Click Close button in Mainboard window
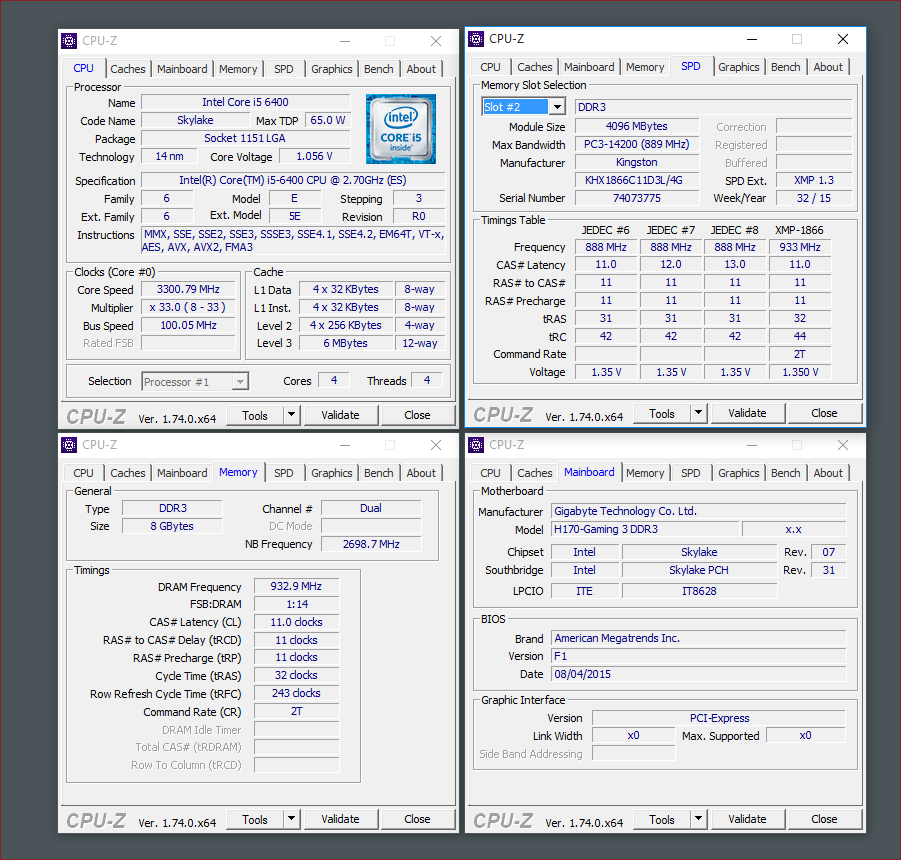 point(824,819)
